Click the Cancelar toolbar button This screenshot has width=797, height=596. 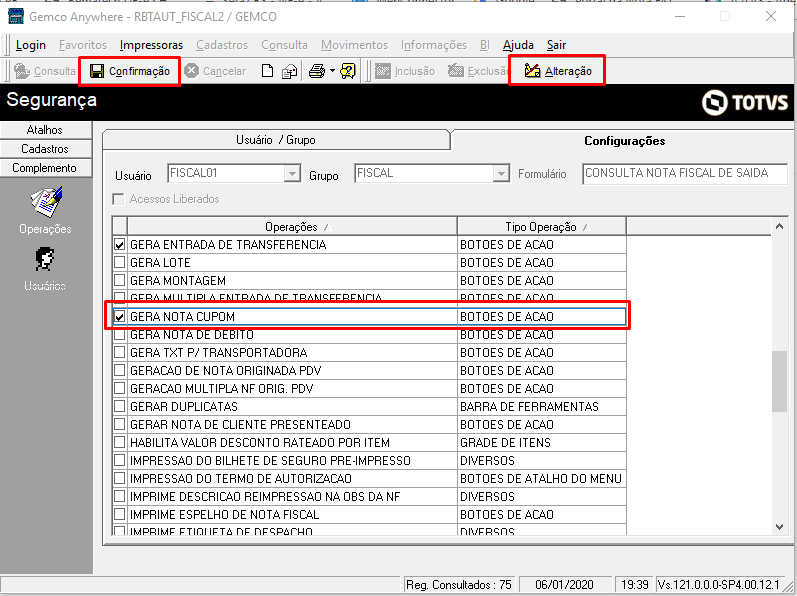point(216,71)
